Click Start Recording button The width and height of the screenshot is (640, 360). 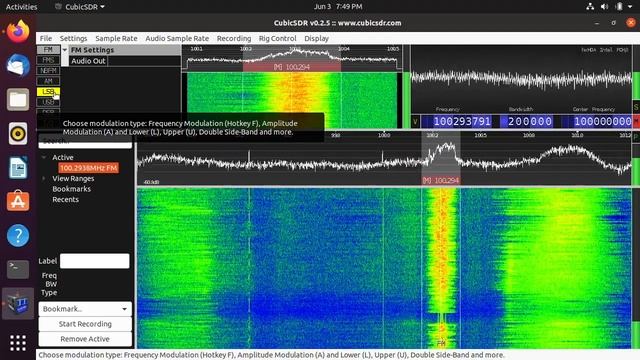click(85, 324)
